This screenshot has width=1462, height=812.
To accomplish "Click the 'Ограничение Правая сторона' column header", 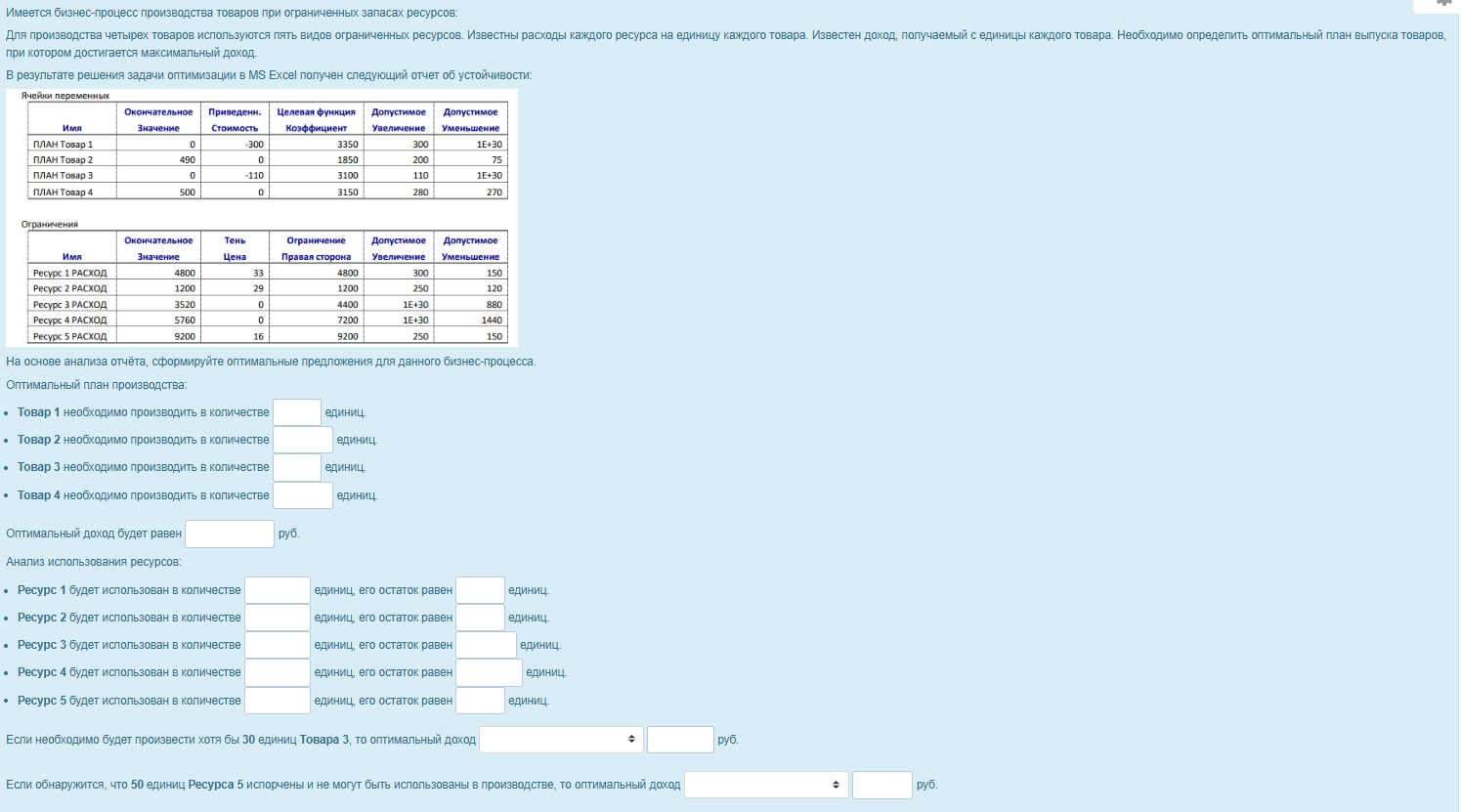I will pos(316,248).
